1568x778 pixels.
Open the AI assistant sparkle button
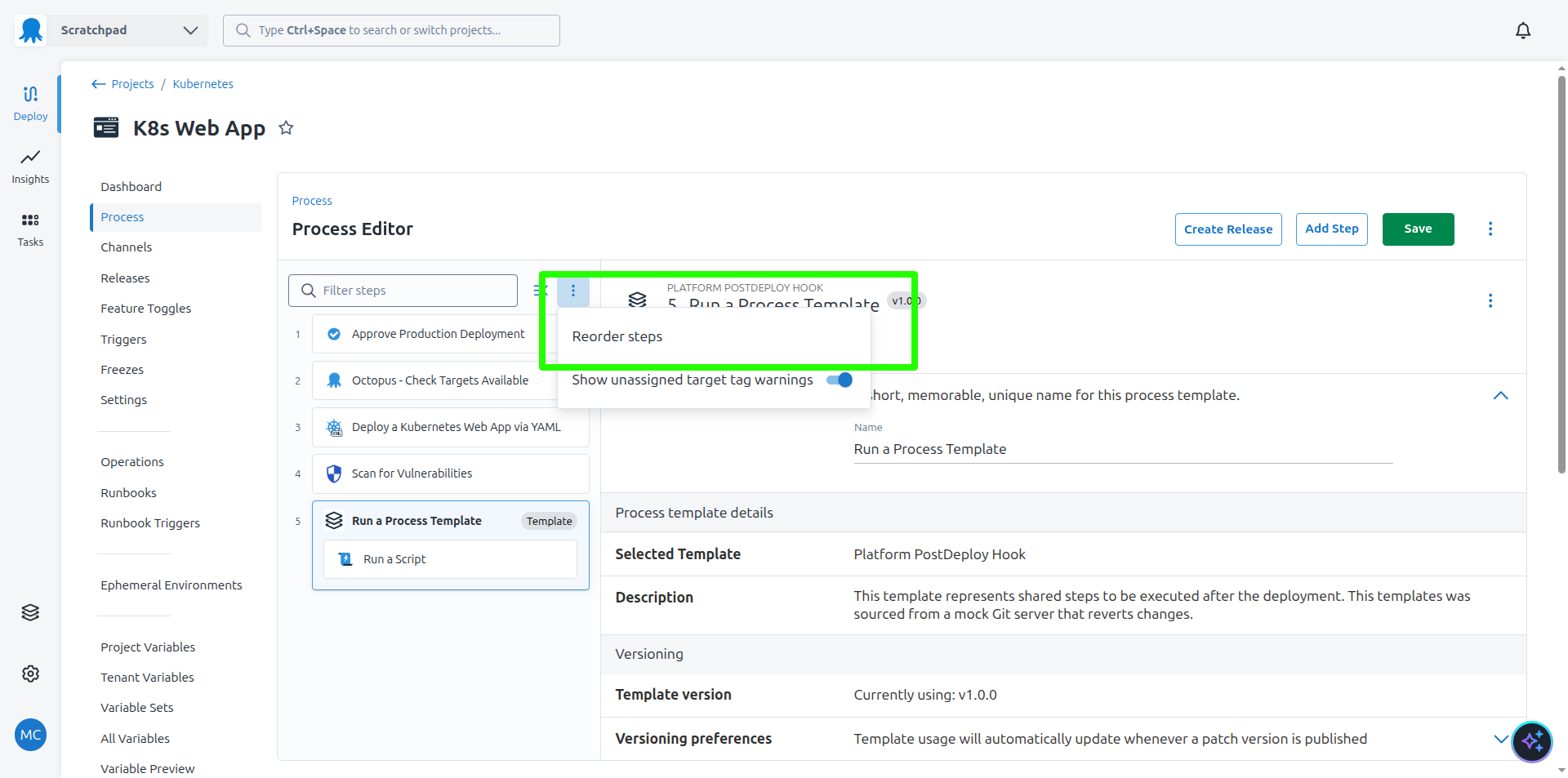[1531, 741]
